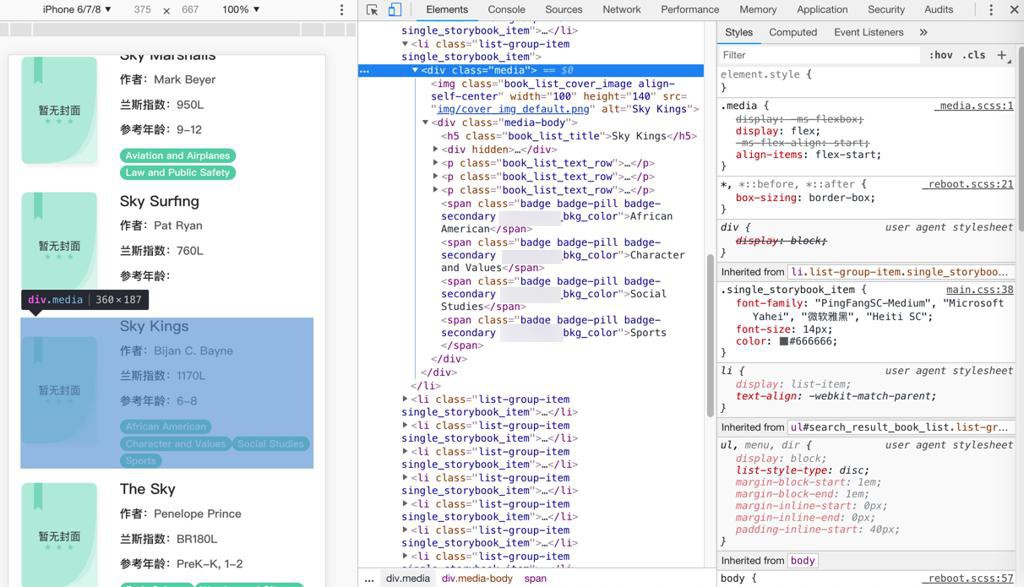
Task: Open the Memory tab
Action: point(758,10)
